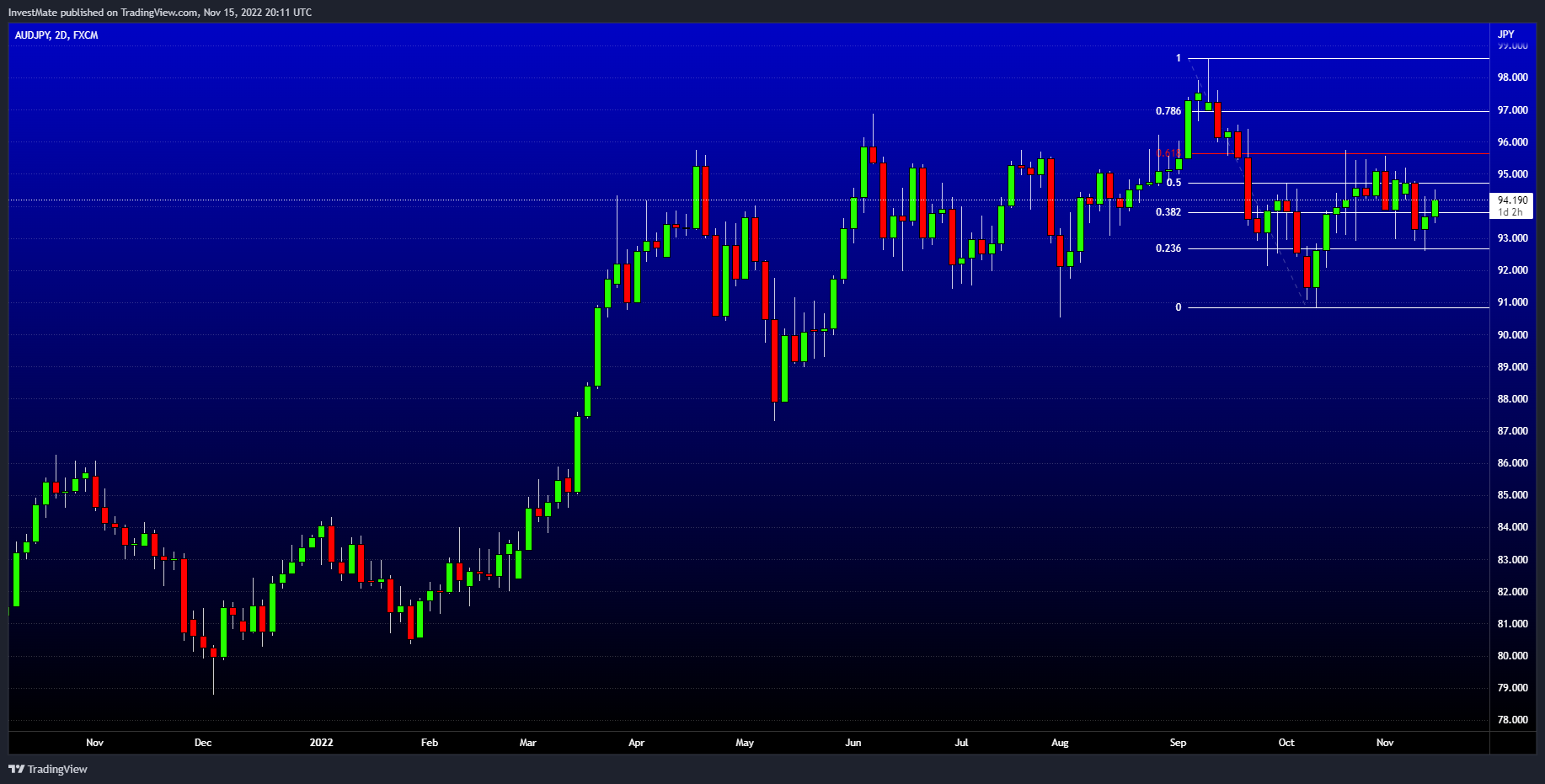Click the 88.000 price axis label
The width and height of the screenshot is (1545, 784).
click(1512, 399)
